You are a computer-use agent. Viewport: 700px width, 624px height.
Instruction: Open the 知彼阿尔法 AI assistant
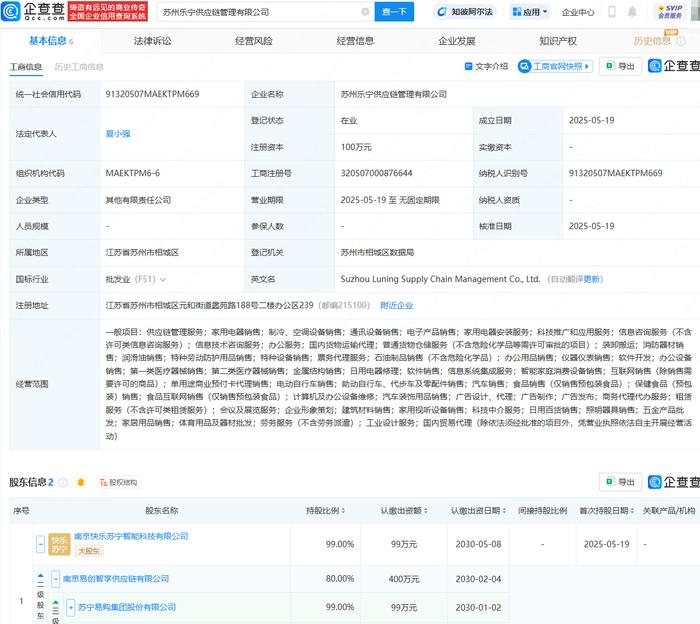(465, 12)
